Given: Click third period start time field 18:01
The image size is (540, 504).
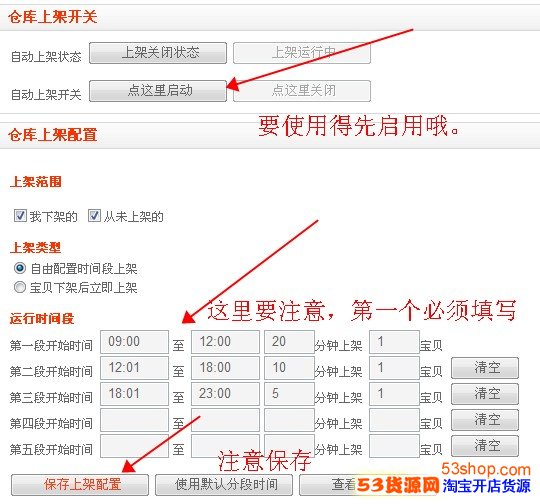Looking at the screenshot, I should tap(134, 394).
